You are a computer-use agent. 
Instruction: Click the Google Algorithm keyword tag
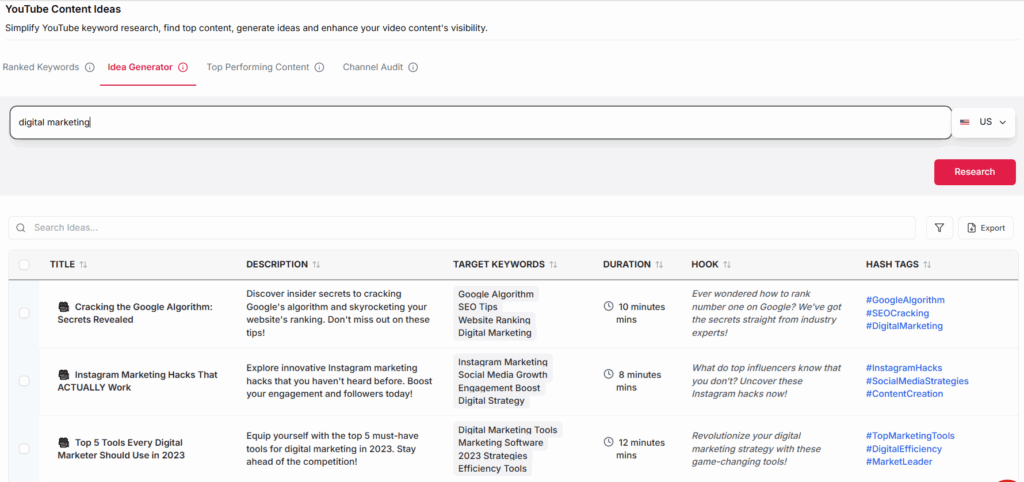tap(496, 294)
